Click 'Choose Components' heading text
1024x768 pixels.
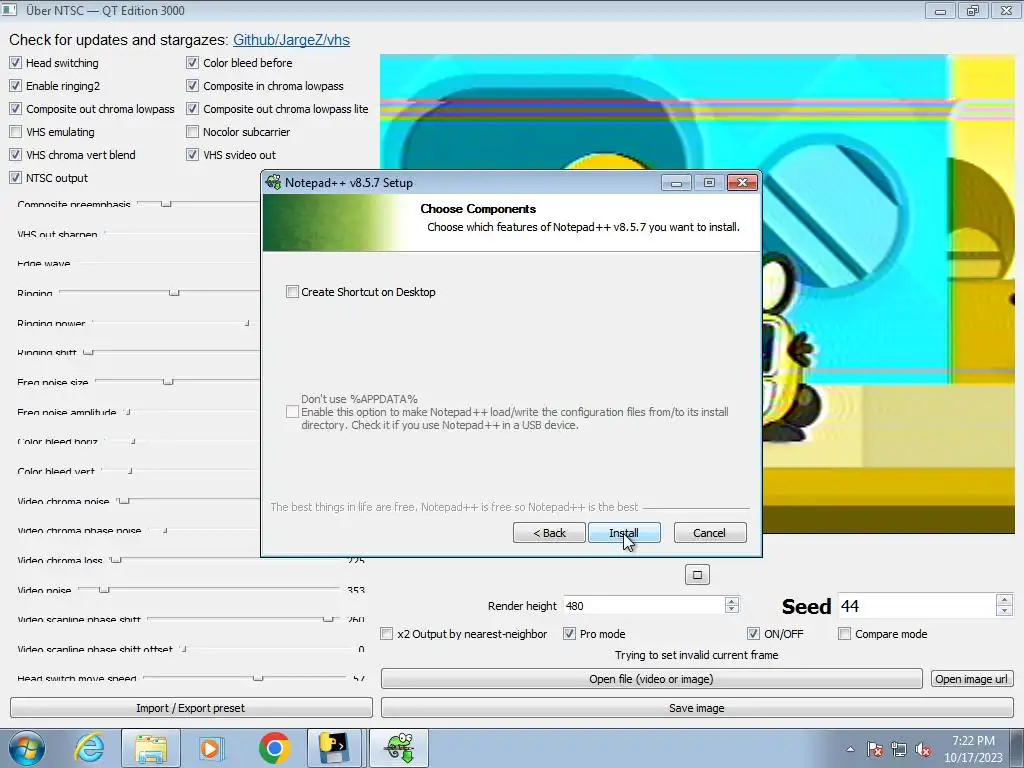(x=478, y=209)
